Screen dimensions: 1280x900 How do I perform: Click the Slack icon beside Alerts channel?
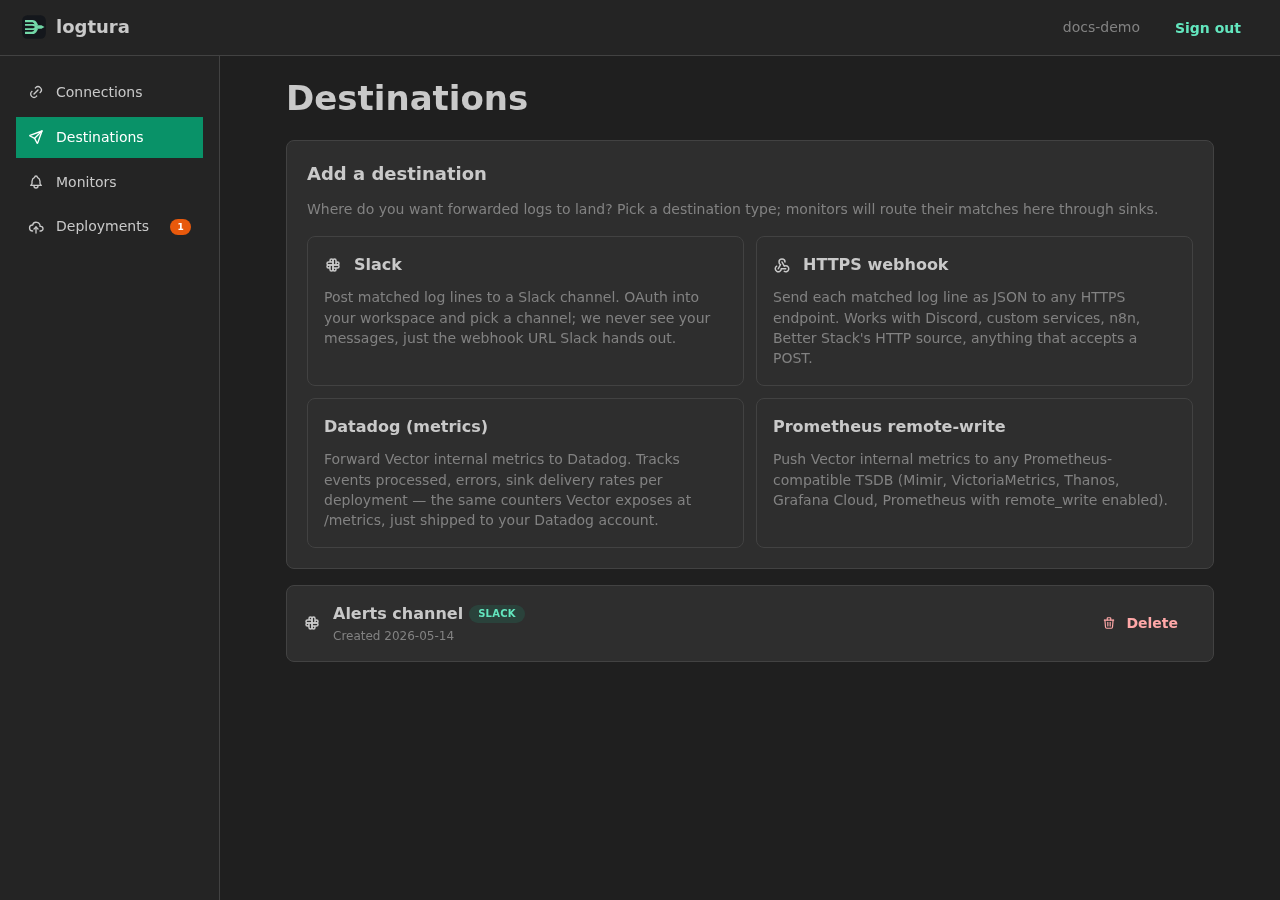312,623
